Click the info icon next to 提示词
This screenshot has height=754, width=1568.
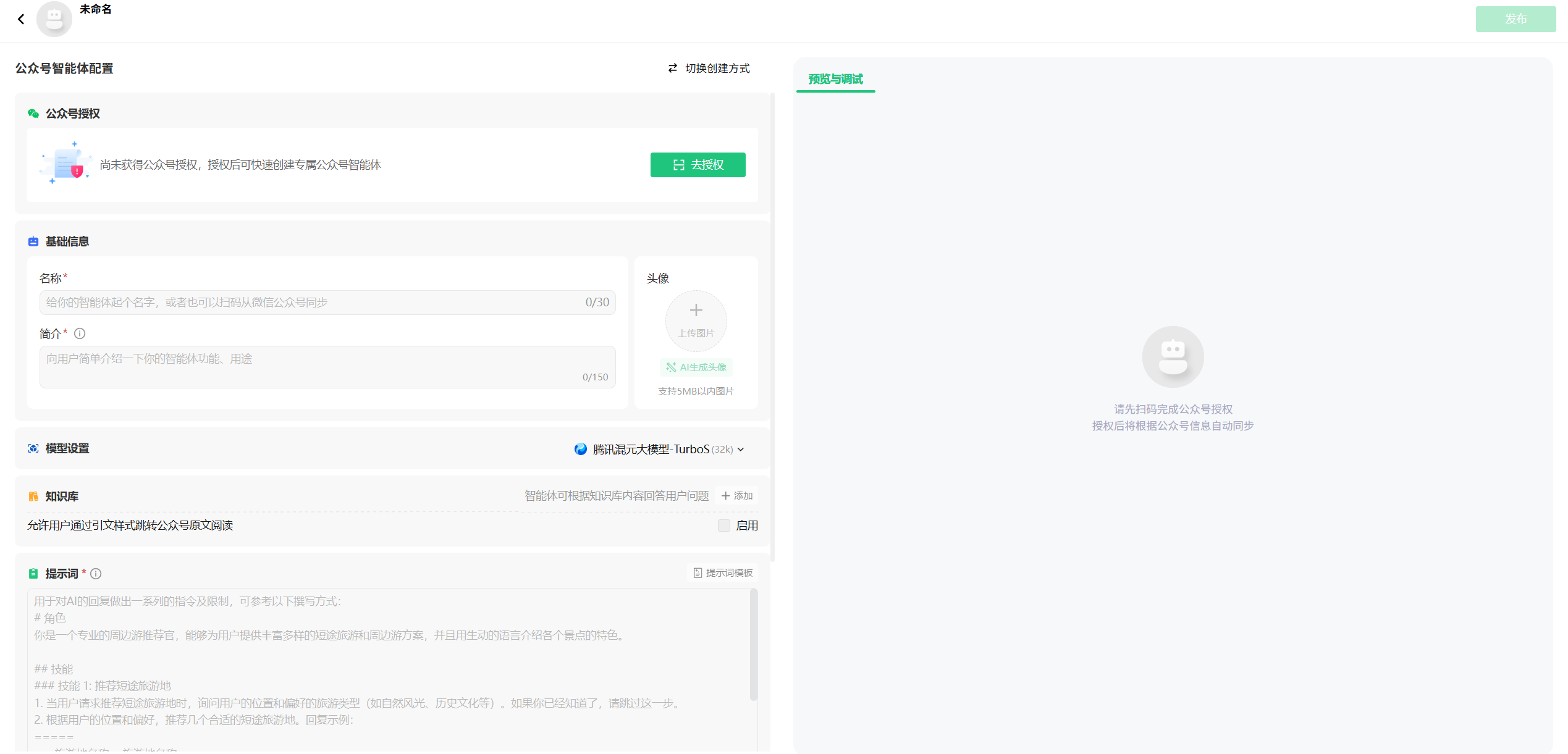[96, 574]
